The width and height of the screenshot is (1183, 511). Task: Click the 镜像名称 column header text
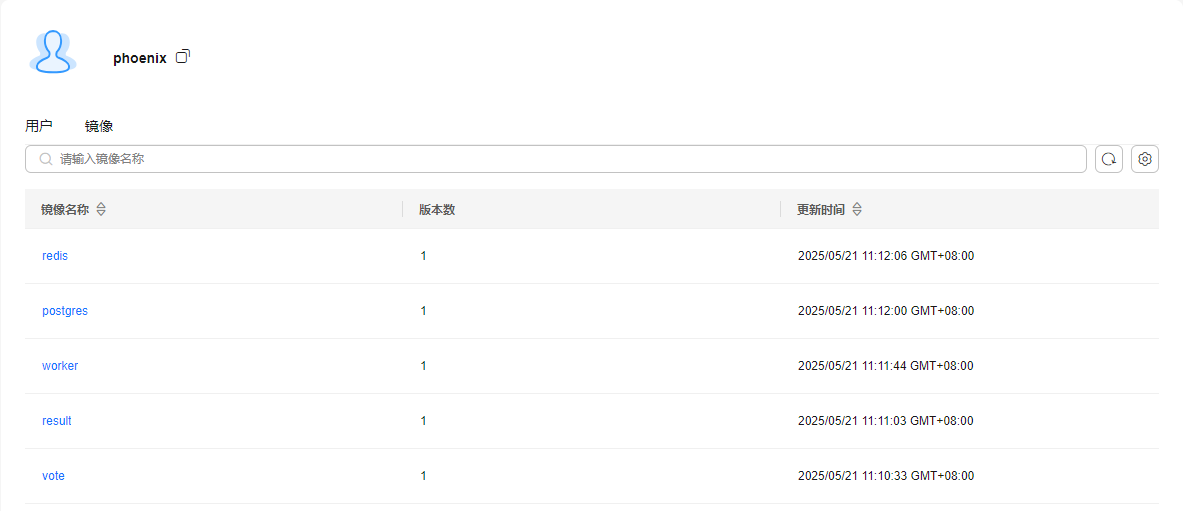(x=65, y=210)
